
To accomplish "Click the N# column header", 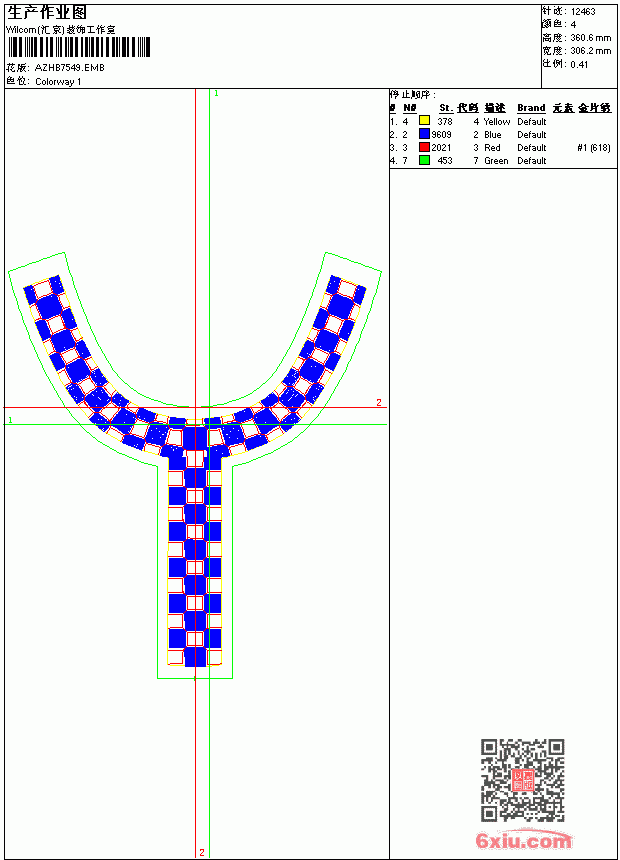I will click(410, 108).
